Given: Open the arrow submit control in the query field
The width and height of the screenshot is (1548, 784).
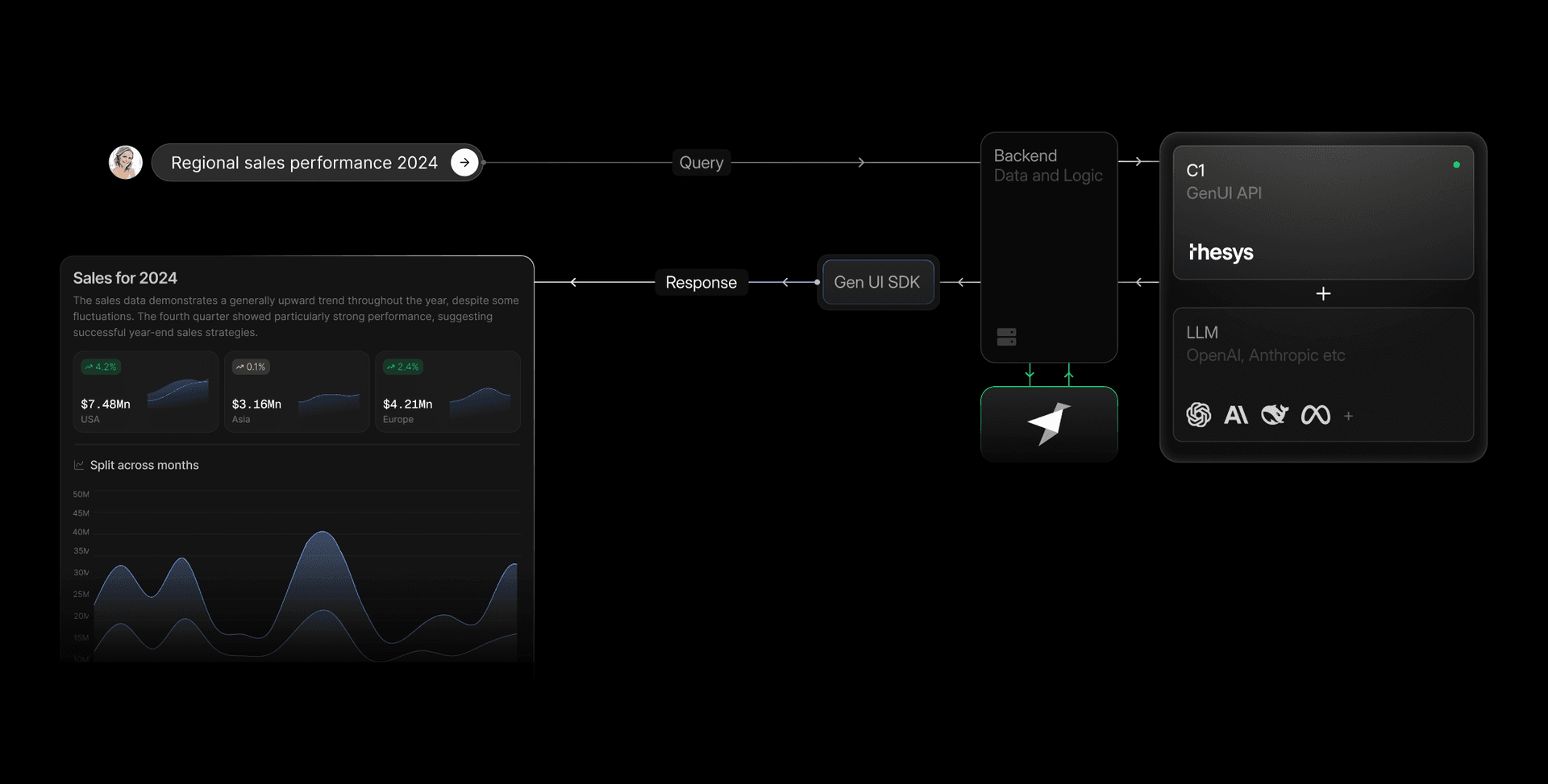Looking at the screenshot, I should pos(464,162).
